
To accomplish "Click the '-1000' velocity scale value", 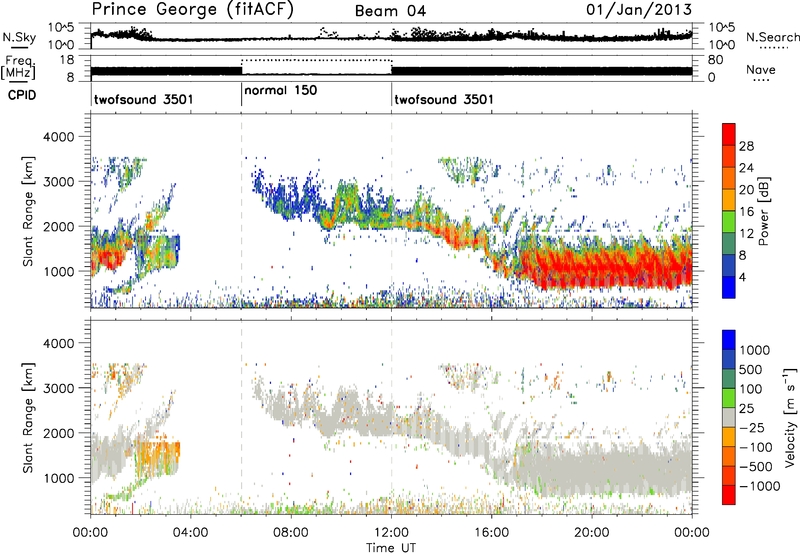I will [760, 486].
